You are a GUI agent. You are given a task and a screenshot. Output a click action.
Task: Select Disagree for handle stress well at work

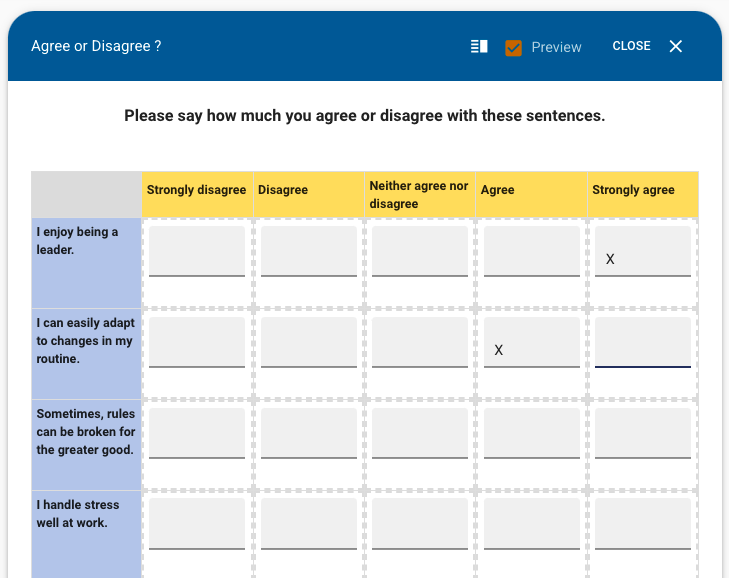pyautogui.click(x=309, y=524)
